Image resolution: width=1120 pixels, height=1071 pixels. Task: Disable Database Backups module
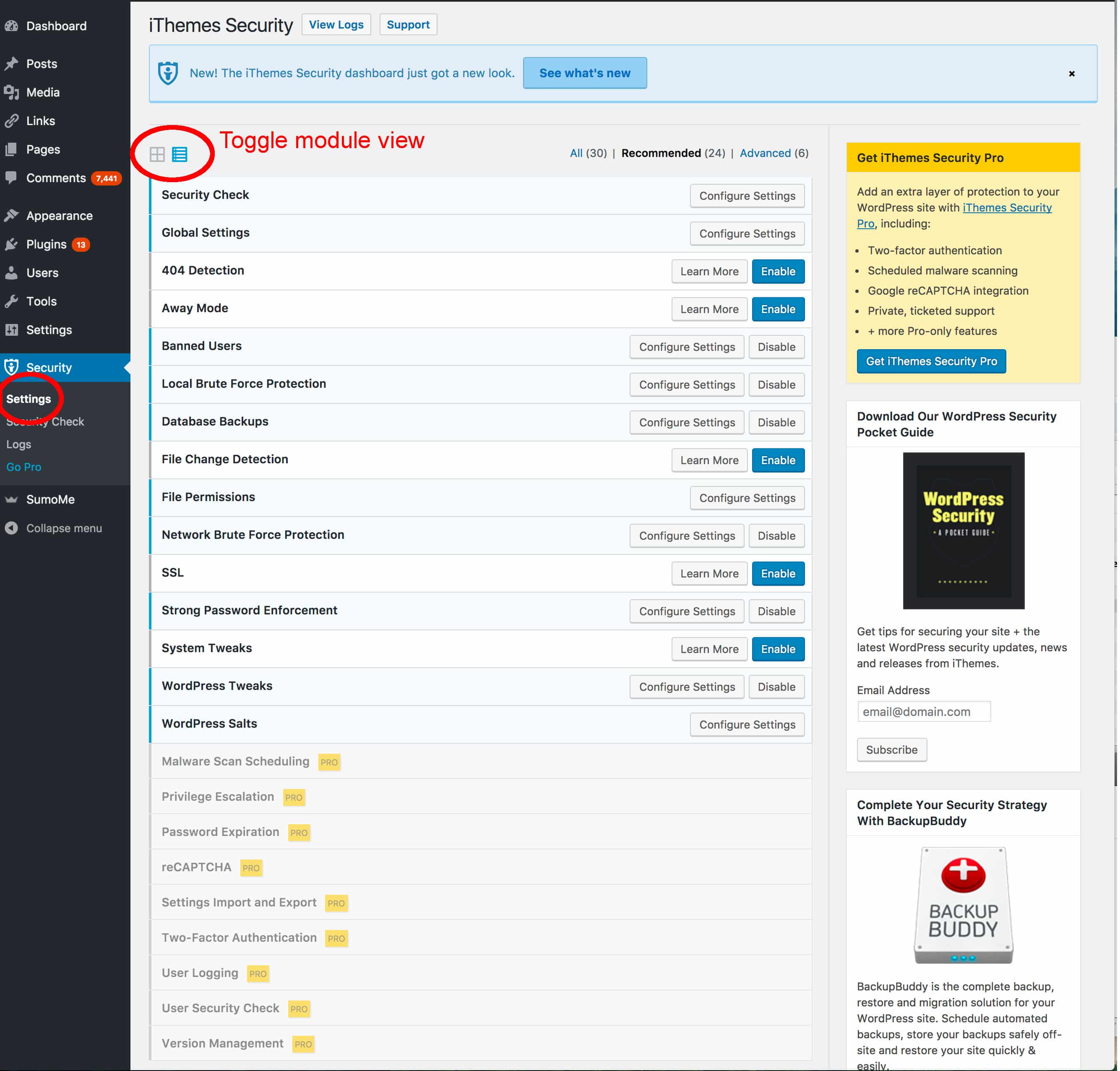[776, 423]
